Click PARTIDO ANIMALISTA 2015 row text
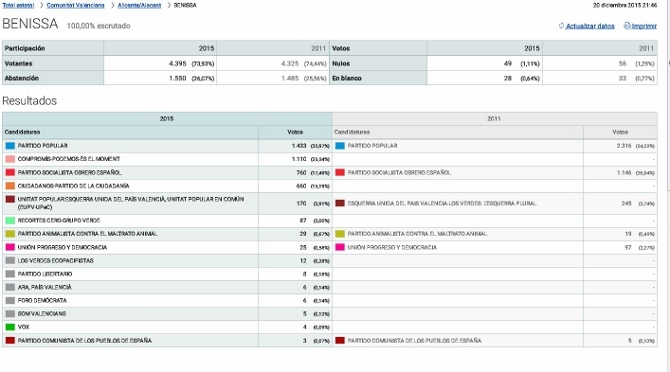Screen dimensions: 670x372 click(88, 234)
